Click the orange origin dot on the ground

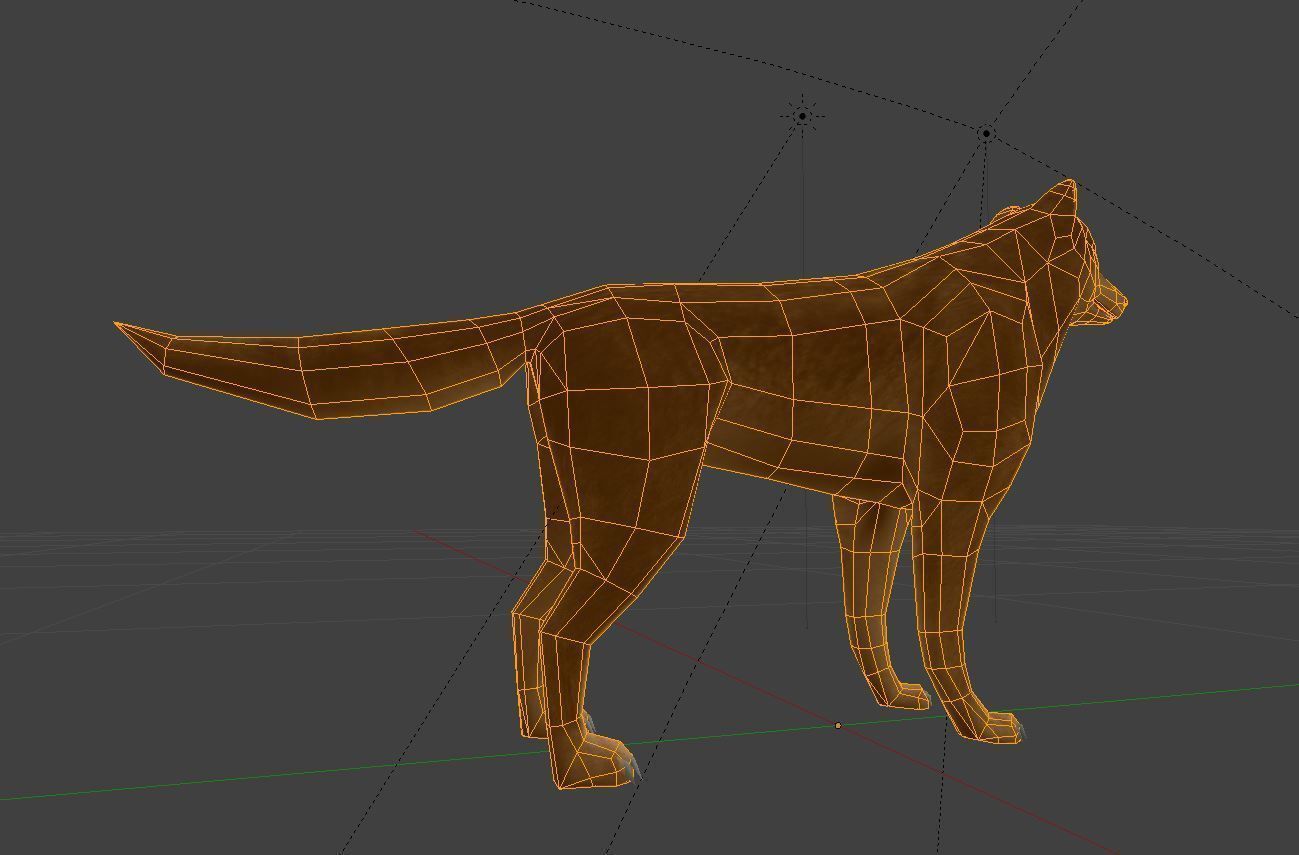click(x=838, y=725)
